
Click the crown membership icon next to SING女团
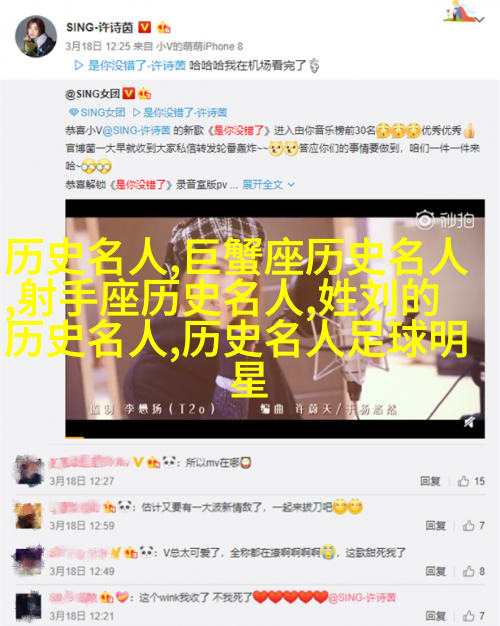pos(144,94)
